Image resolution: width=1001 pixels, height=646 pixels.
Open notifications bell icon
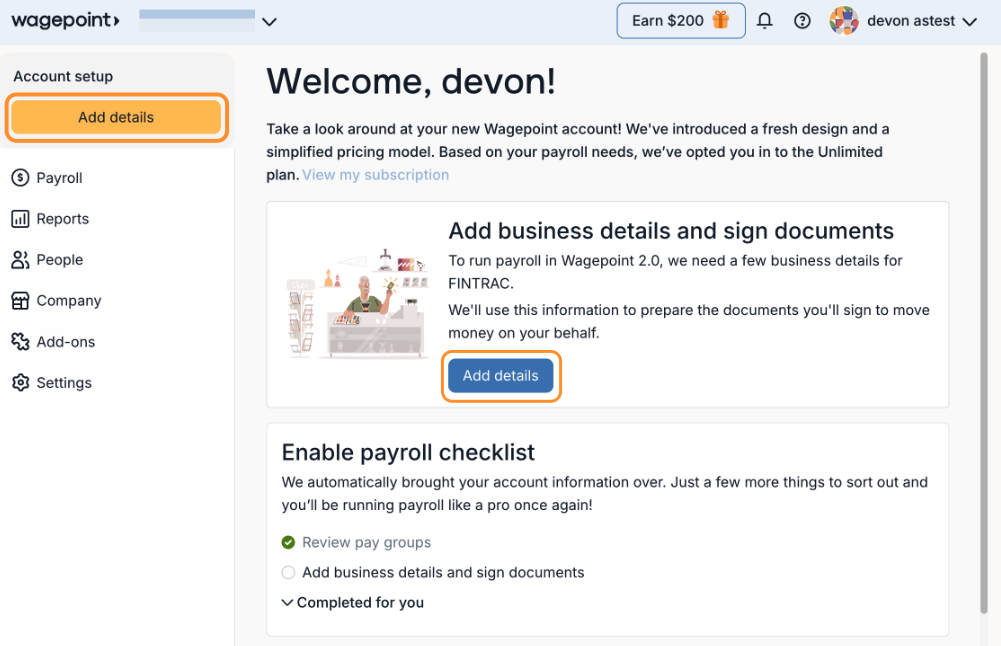764,21
